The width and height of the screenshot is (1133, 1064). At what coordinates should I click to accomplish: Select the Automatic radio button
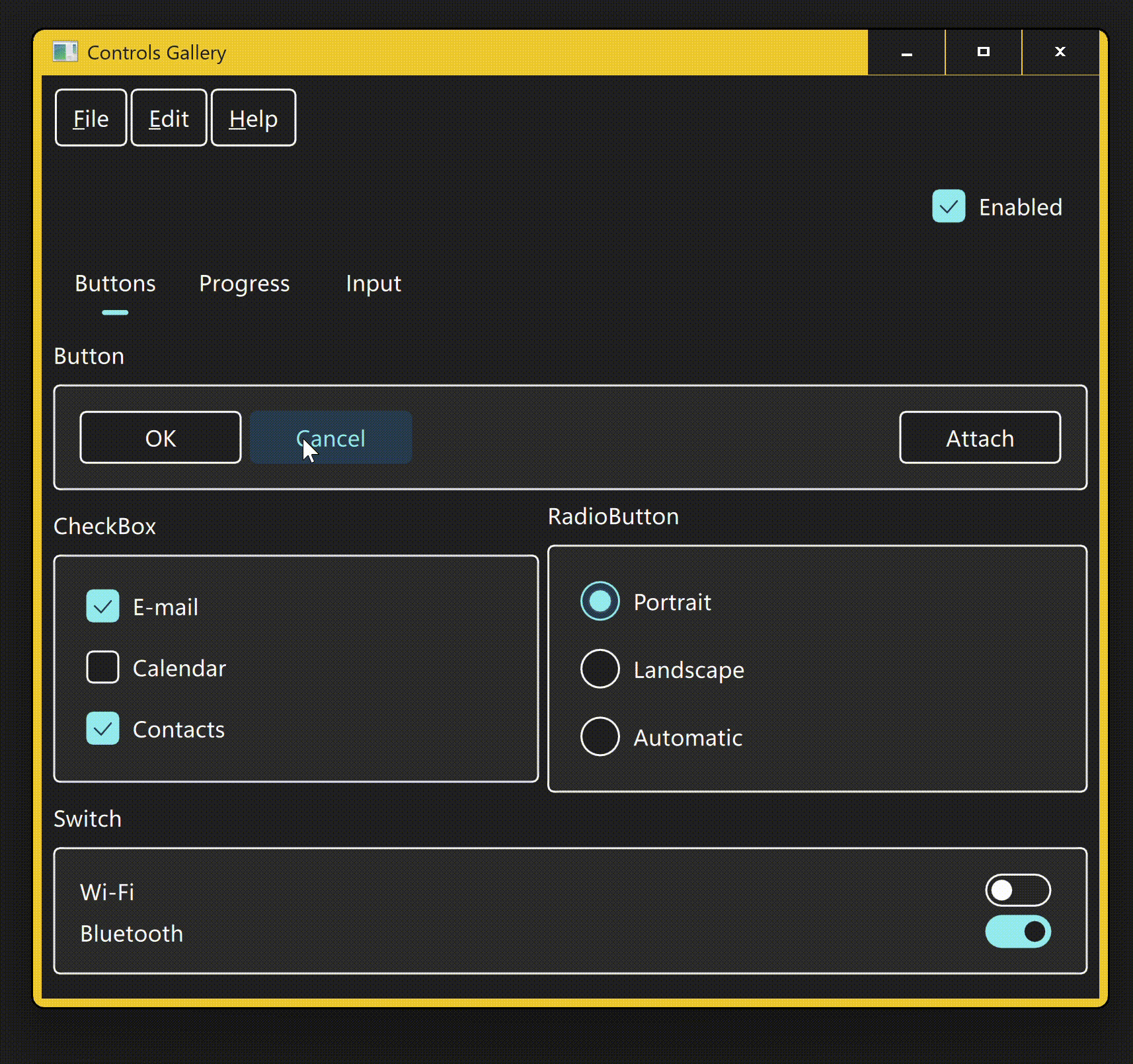600,736
